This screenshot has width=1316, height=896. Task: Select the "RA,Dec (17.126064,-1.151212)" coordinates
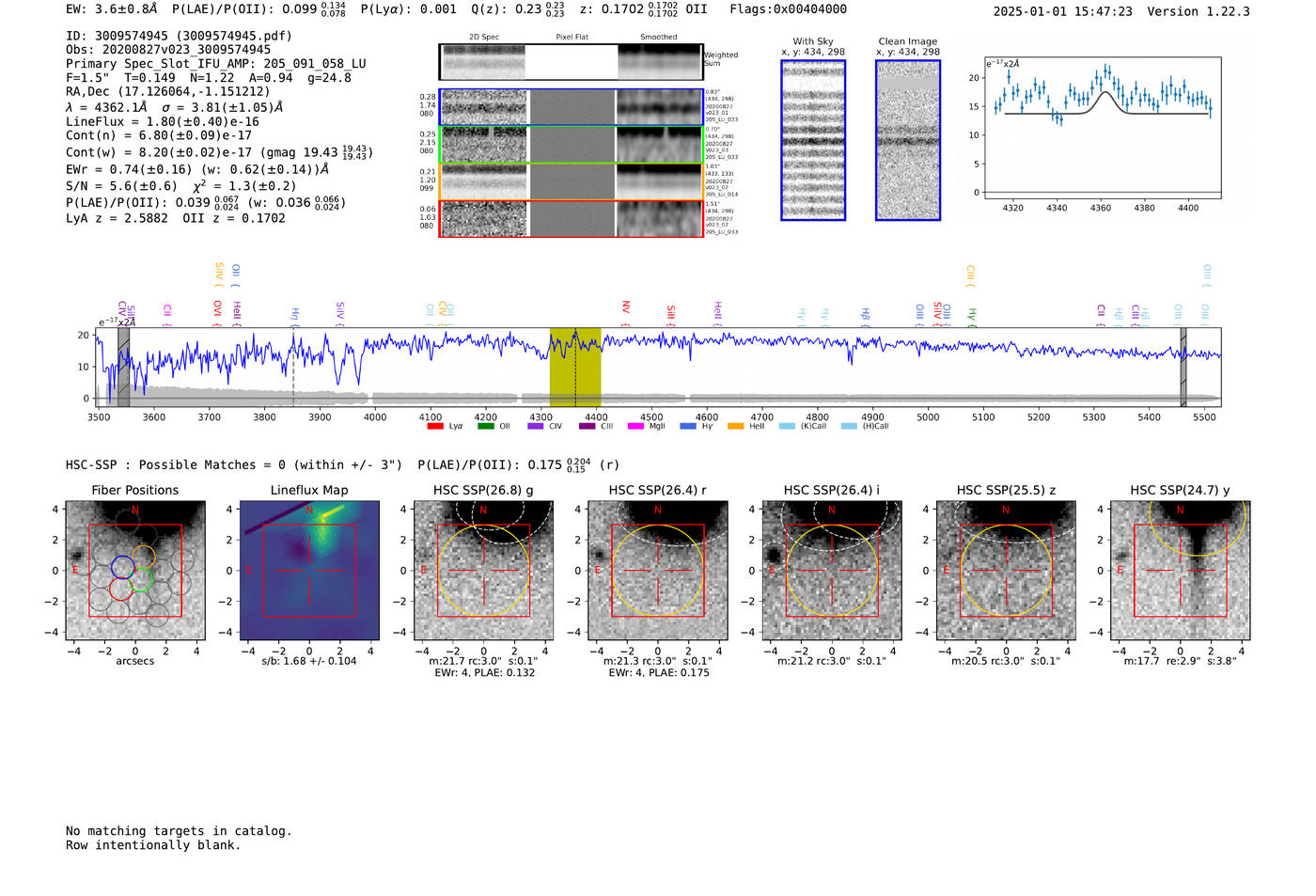point(168,91)
